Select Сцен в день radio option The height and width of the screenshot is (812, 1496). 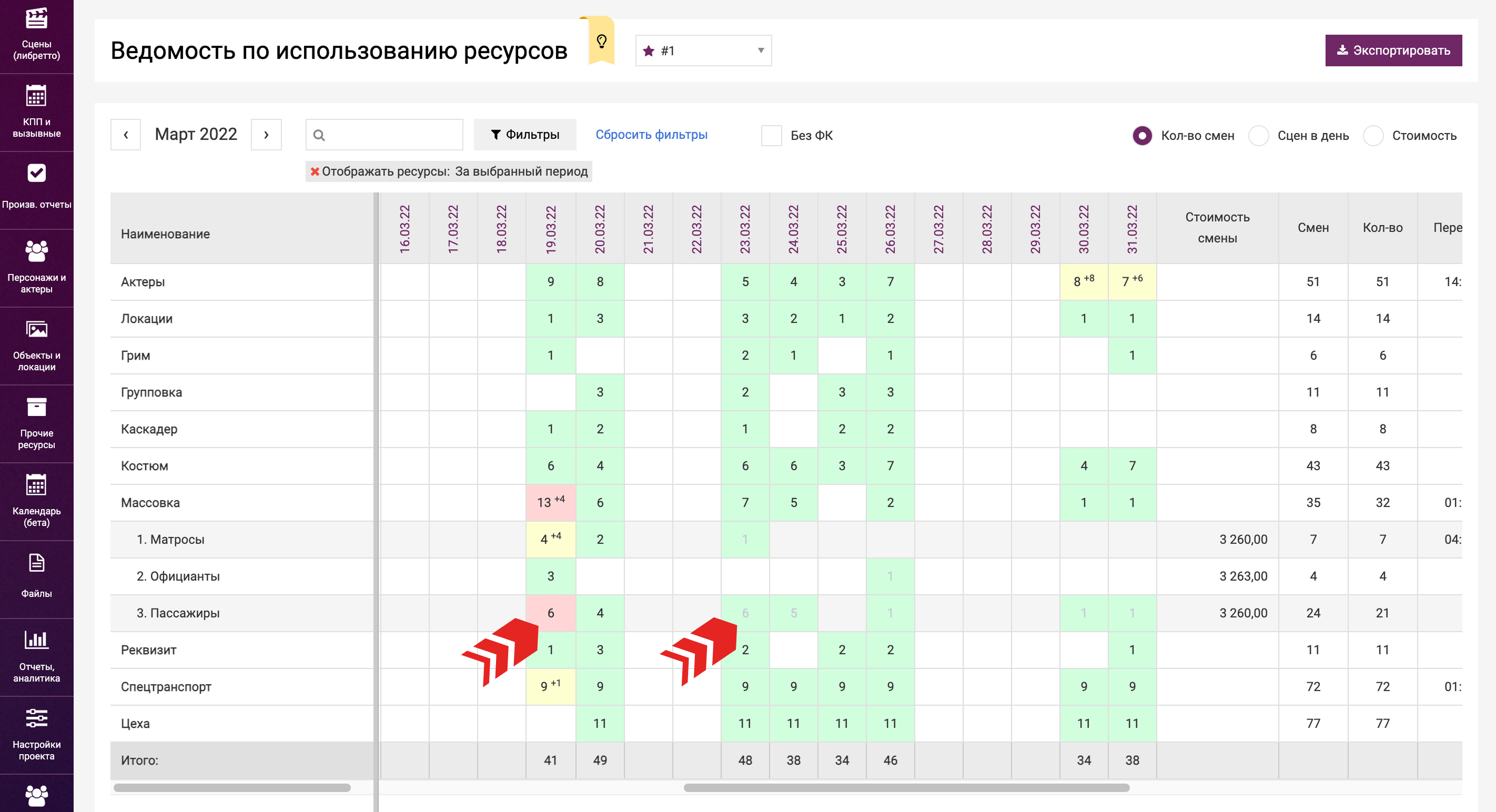click(1258, 135)
